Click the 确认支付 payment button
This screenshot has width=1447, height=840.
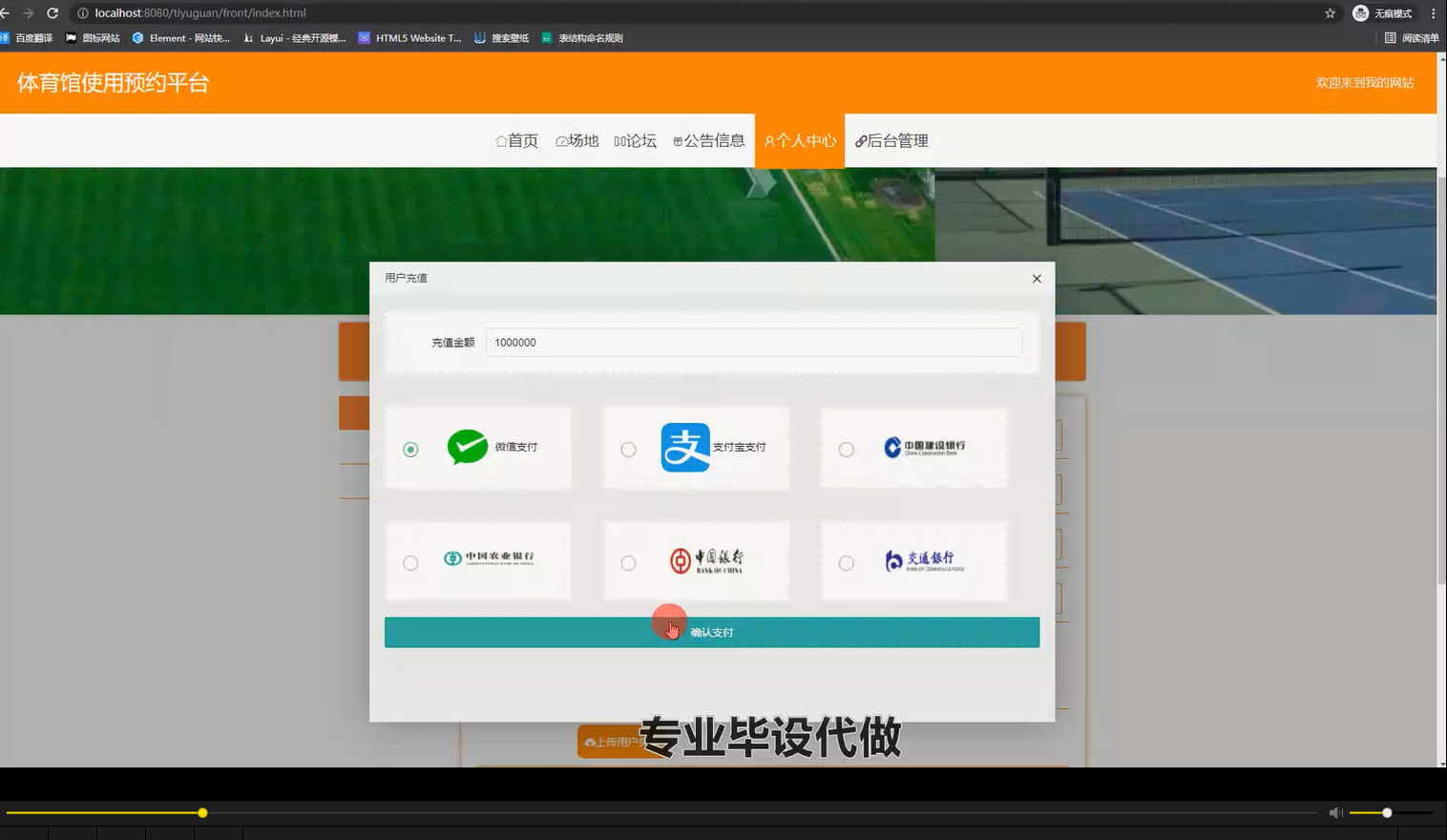pos(711,631)
